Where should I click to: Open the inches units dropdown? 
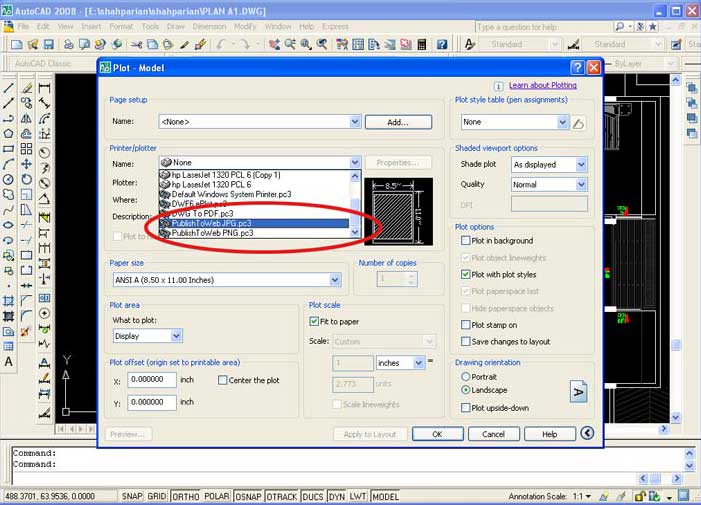pos(418,363)
